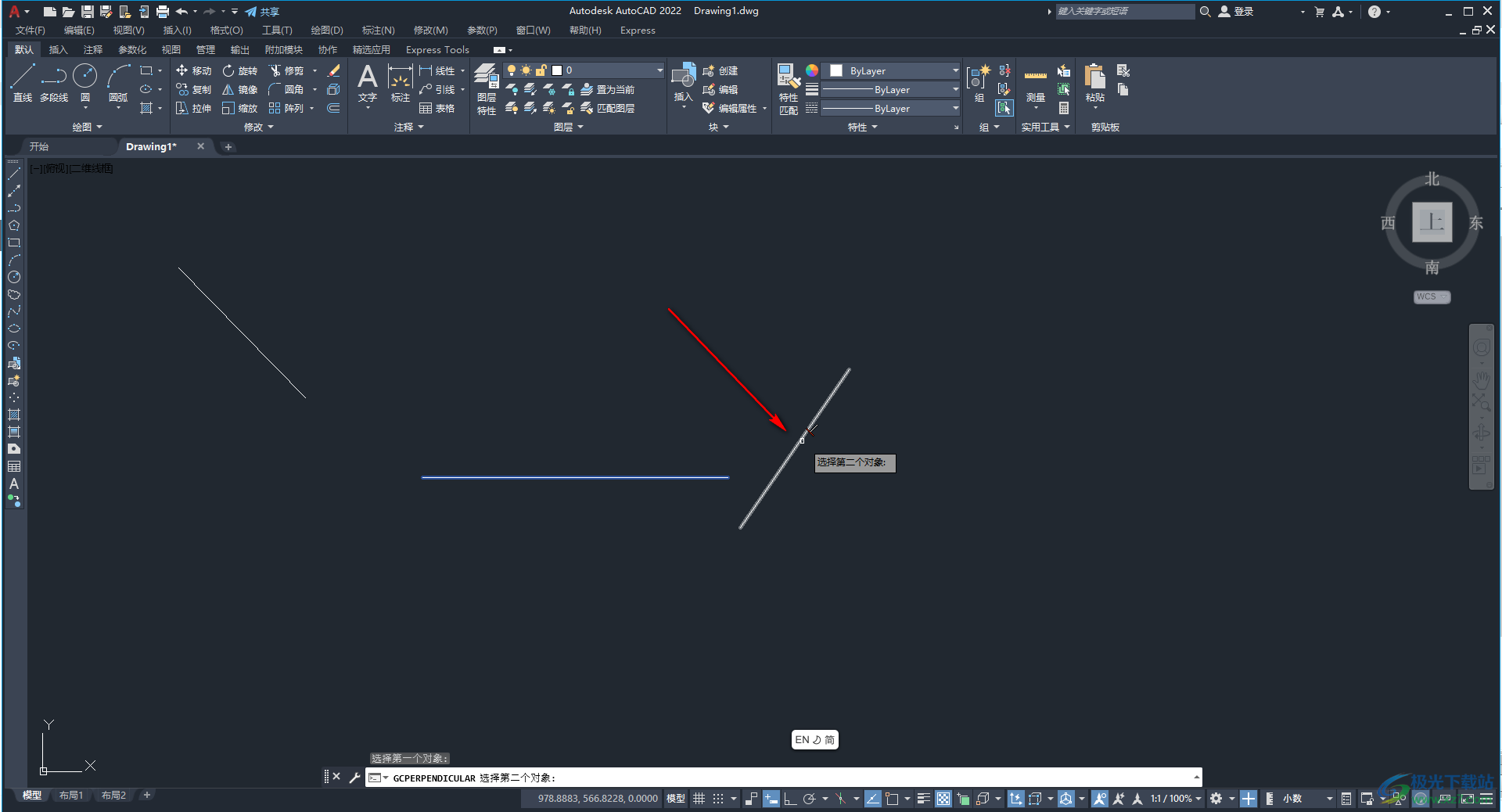Expand the 修改 panel flyout
1502x812 pixels.
(258, 127)
